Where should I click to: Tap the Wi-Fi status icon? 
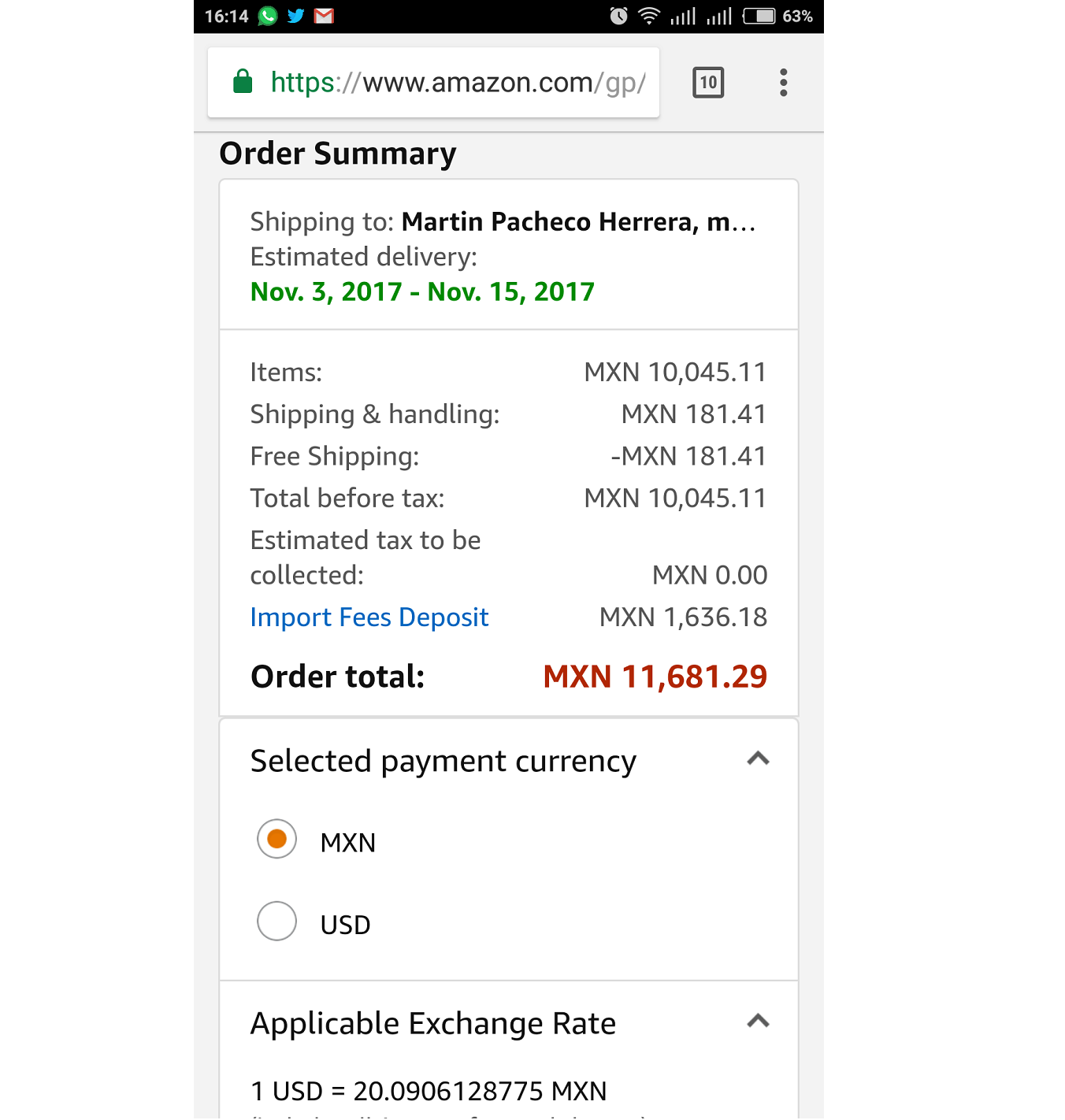tap(648, 16)
